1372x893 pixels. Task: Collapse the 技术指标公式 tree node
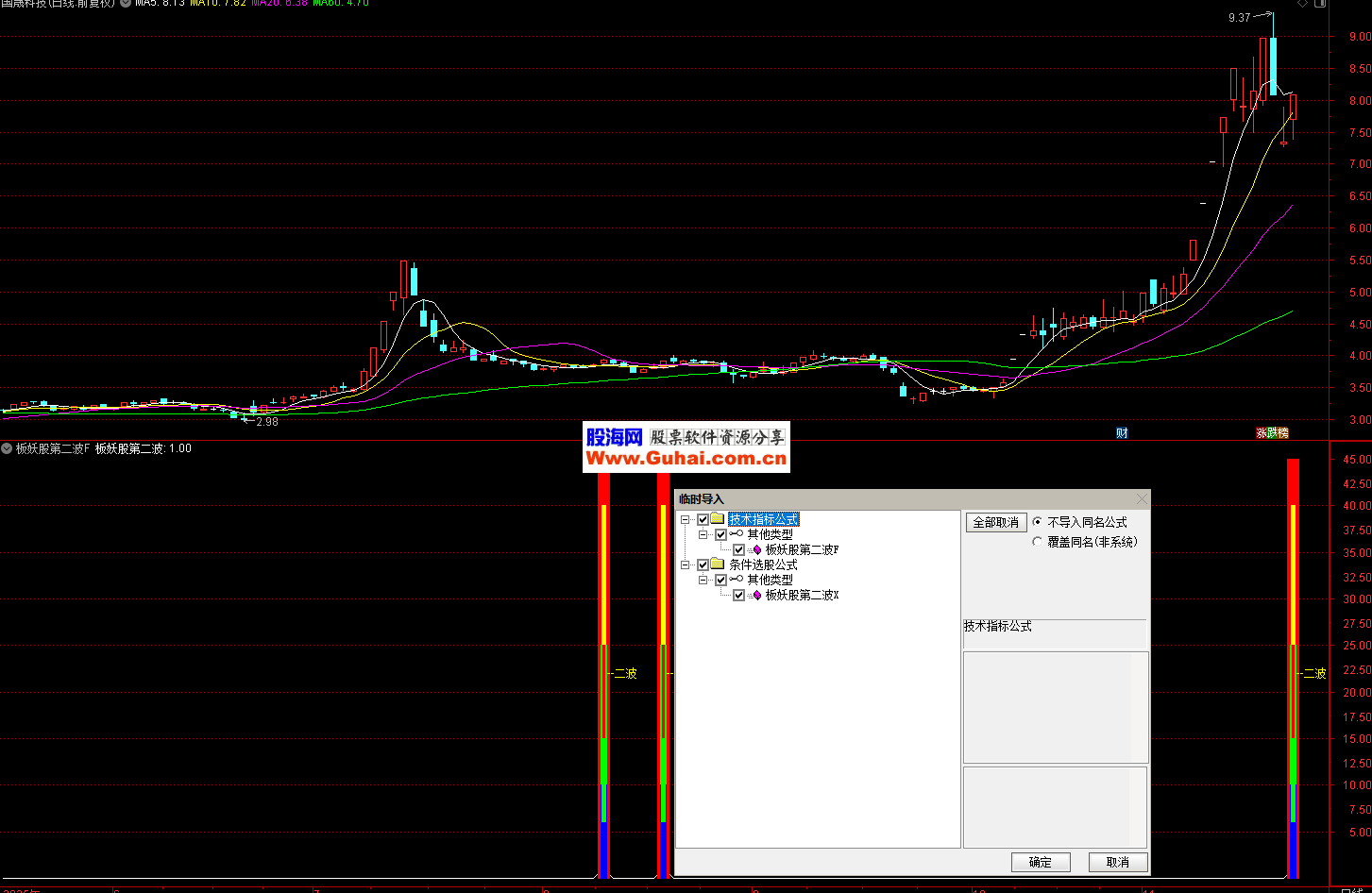[x=686, y=520]
